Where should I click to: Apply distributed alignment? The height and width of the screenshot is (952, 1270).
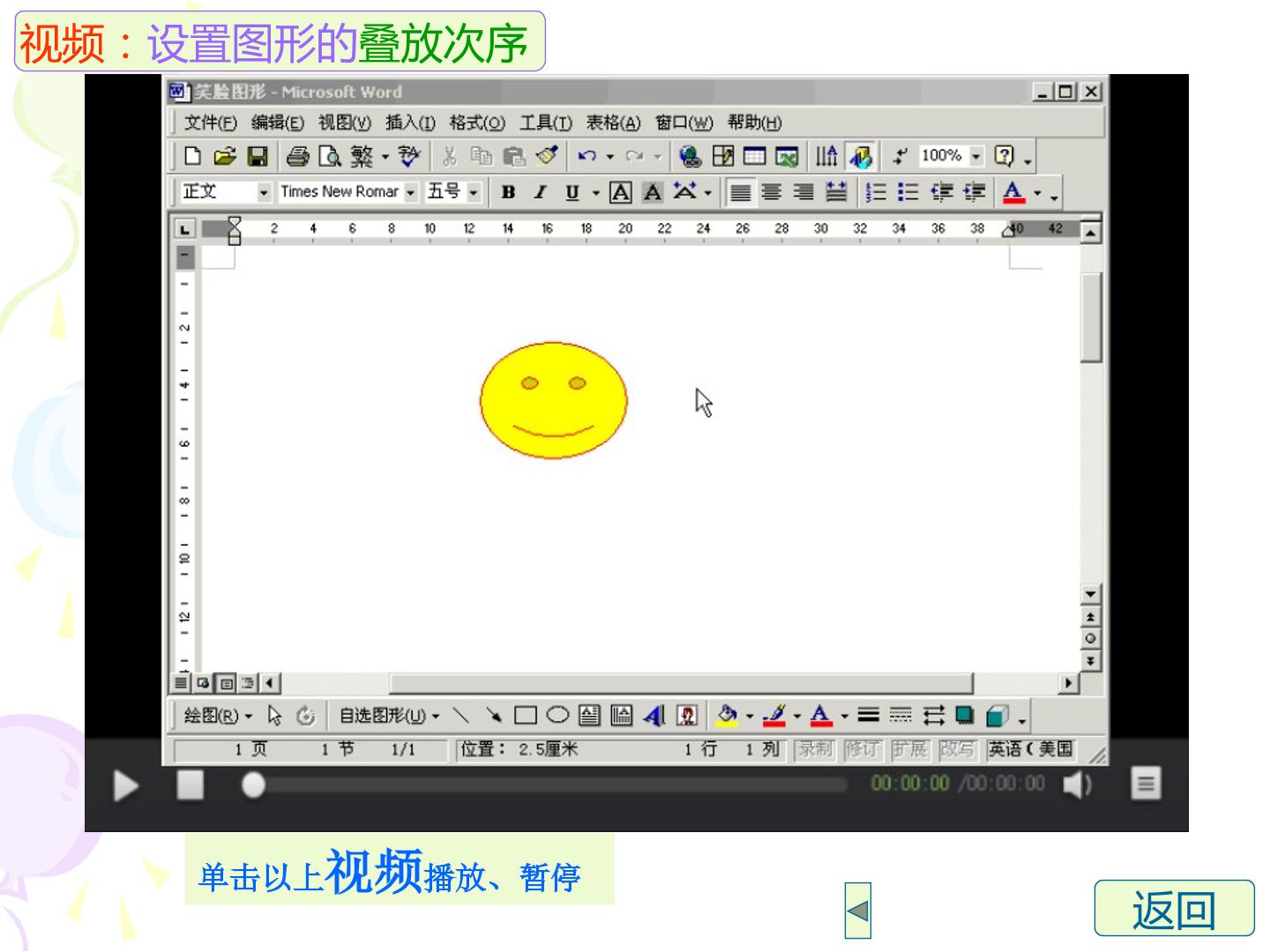(x=836, y=192)
